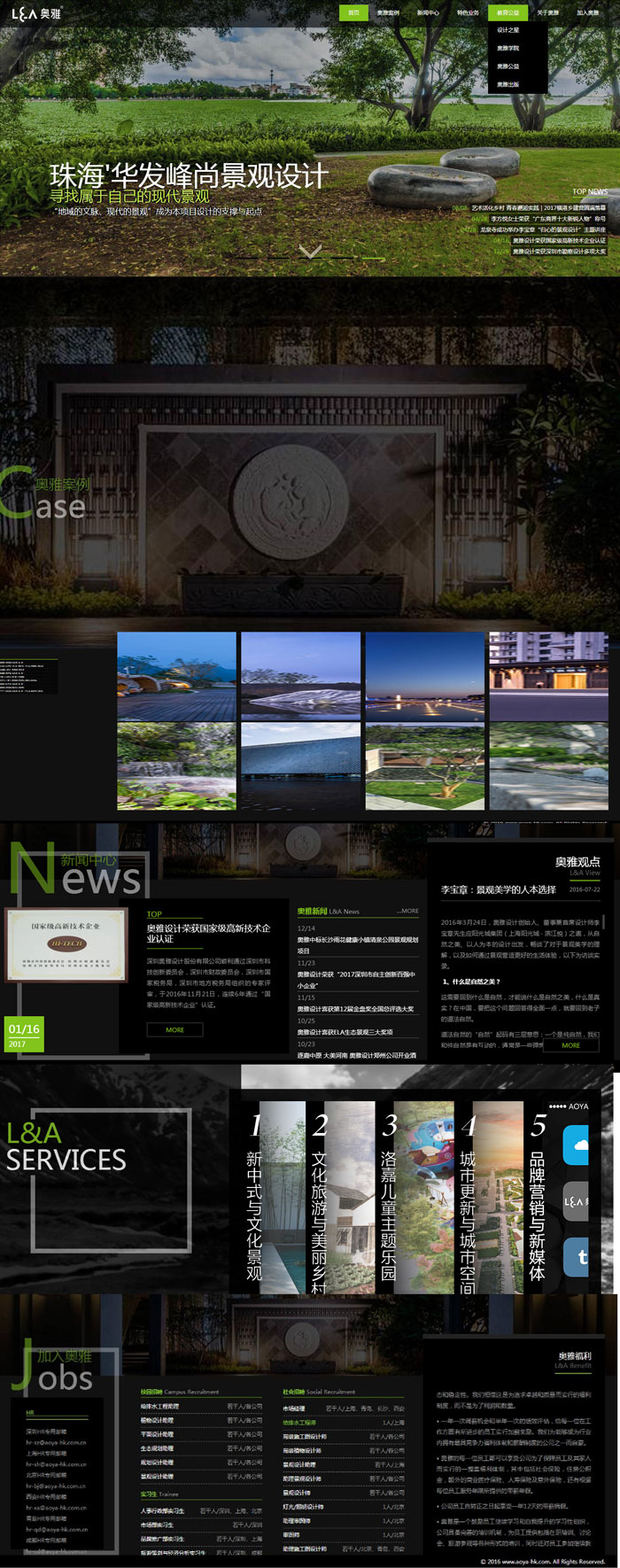Open the blue cloud app icon
620x1568 pixels.
point(577,1145)
